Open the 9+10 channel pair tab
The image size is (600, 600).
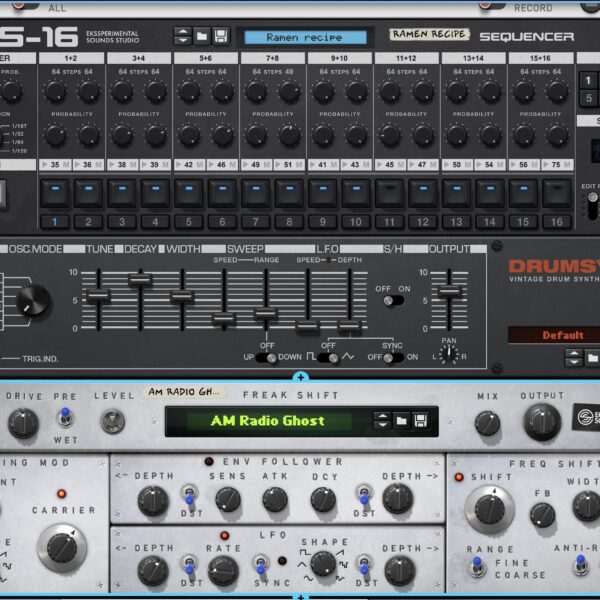point(339,58)
